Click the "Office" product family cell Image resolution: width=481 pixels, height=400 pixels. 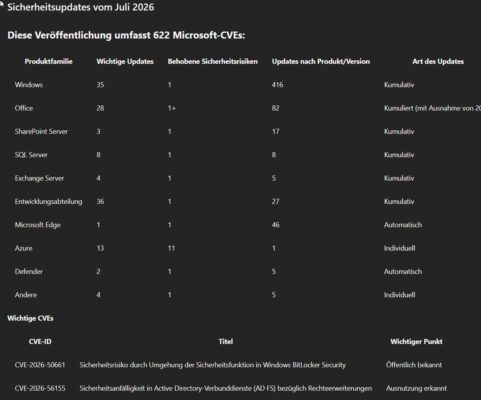pyautogui.click(x=24, y=108)
